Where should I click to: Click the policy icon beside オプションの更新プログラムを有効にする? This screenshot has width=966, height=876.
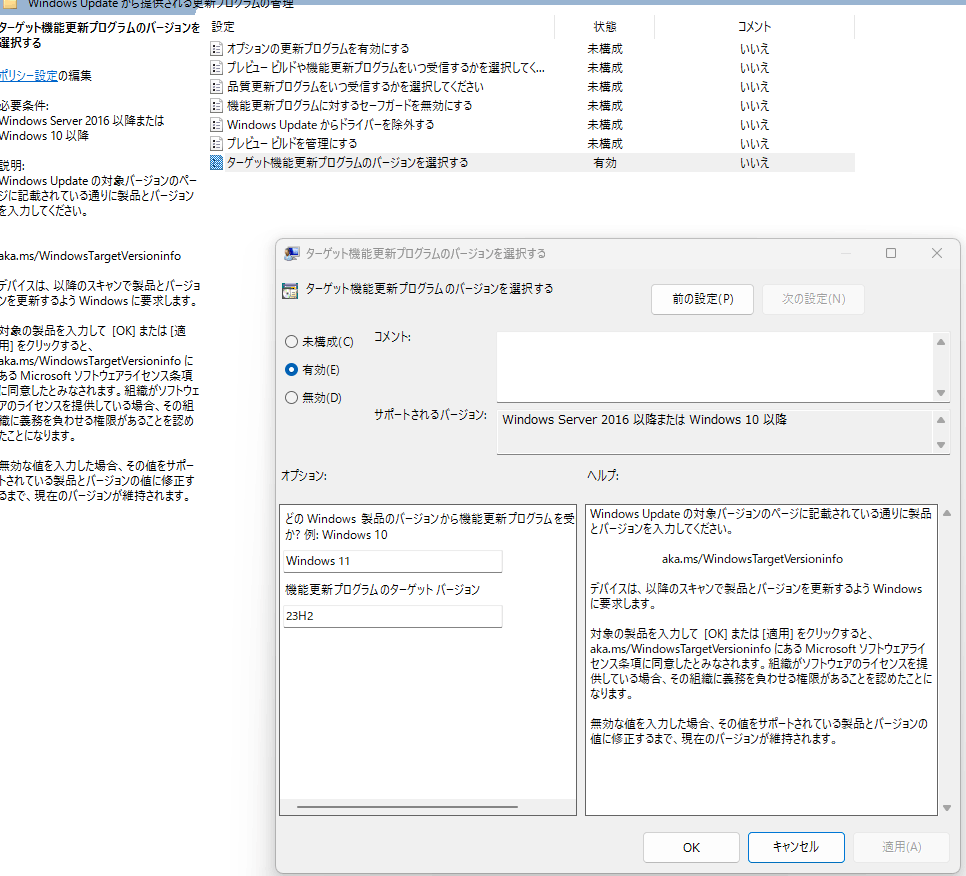point(216,49)
